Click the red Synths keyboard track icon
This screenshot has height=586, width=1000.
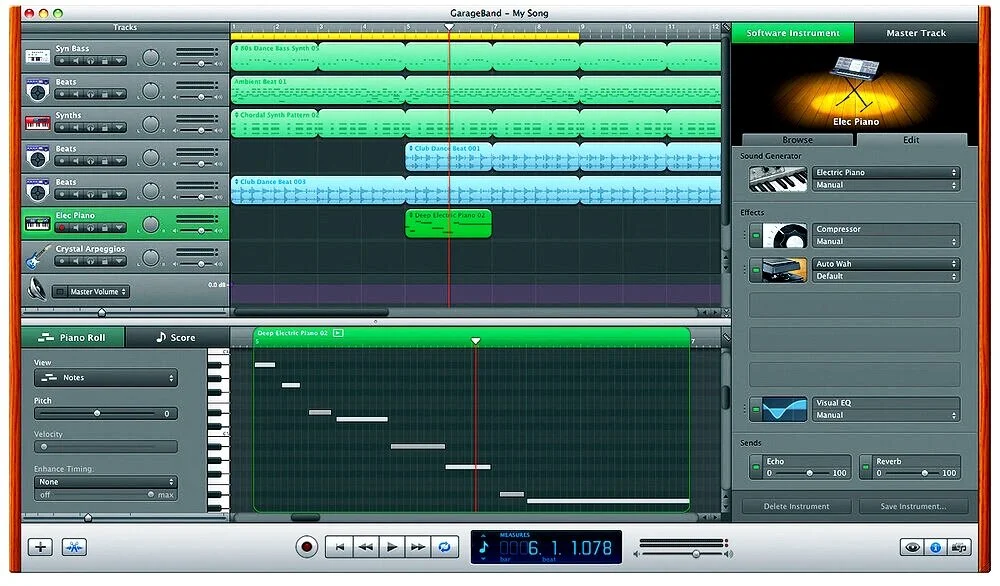pos(38,123)
